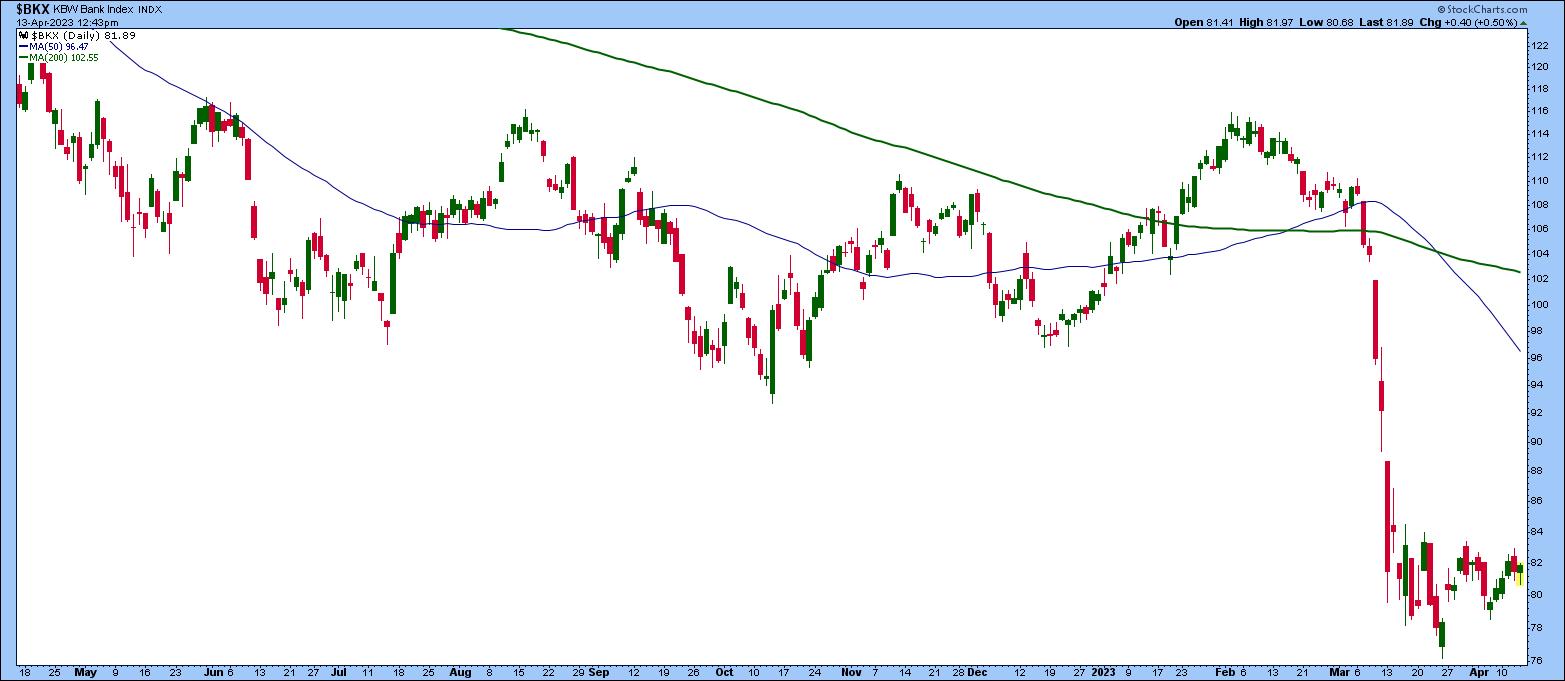Screen dimensions: 1565x681
Task: Click the yellow-highlighted latest candlestick
Action: 1520,573
